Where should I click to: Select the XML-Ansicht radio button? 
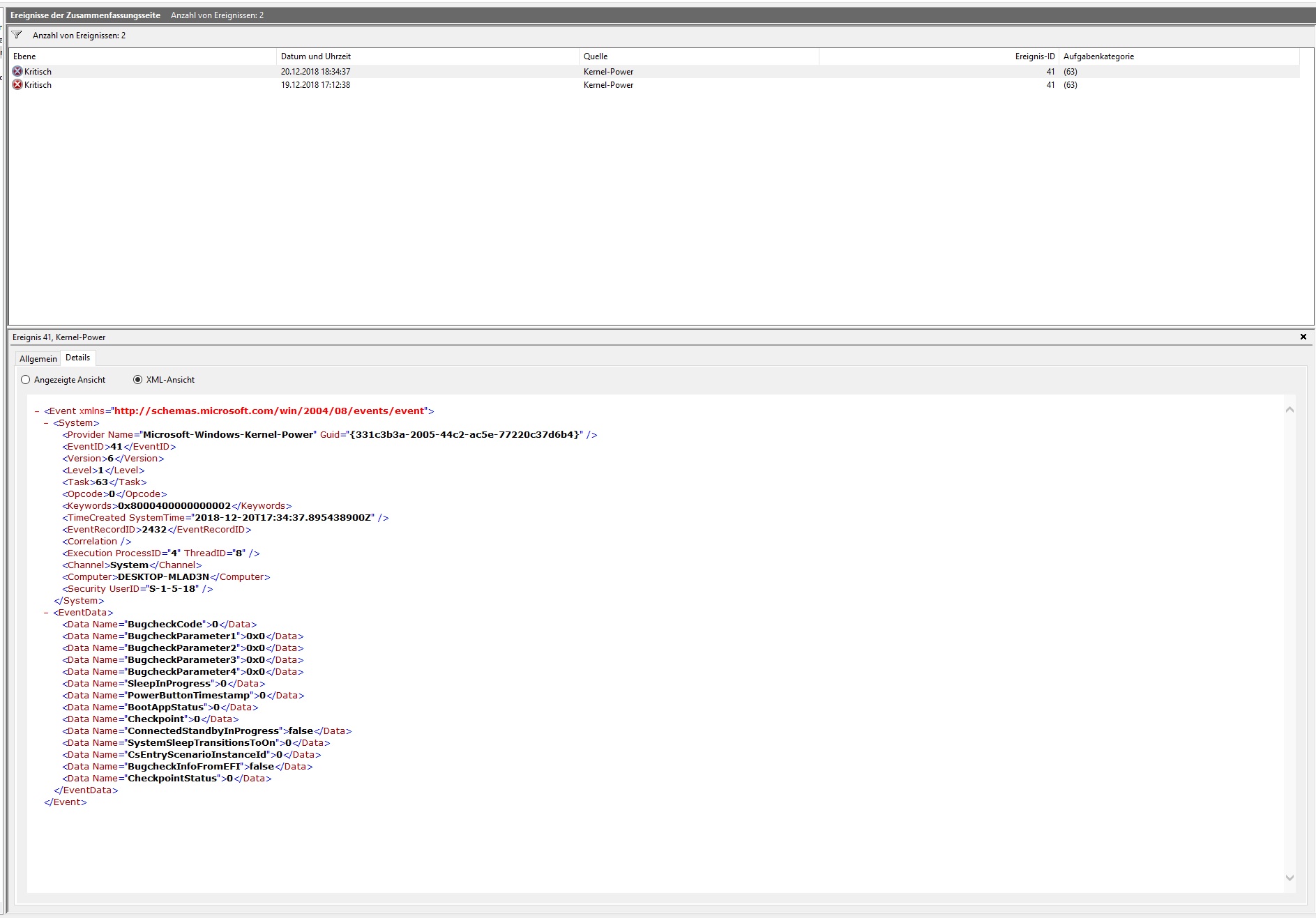click(137, 380)
